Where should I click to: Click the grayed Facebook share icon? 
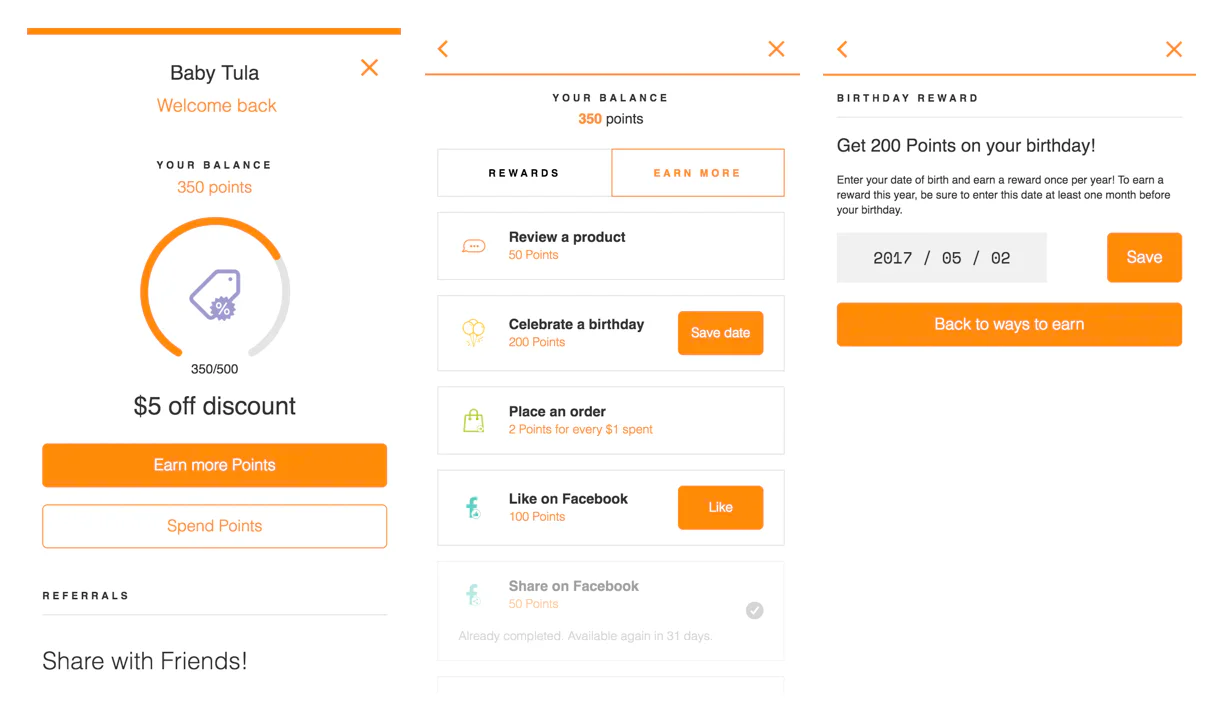pyautogui.click(x=474, y=593)
